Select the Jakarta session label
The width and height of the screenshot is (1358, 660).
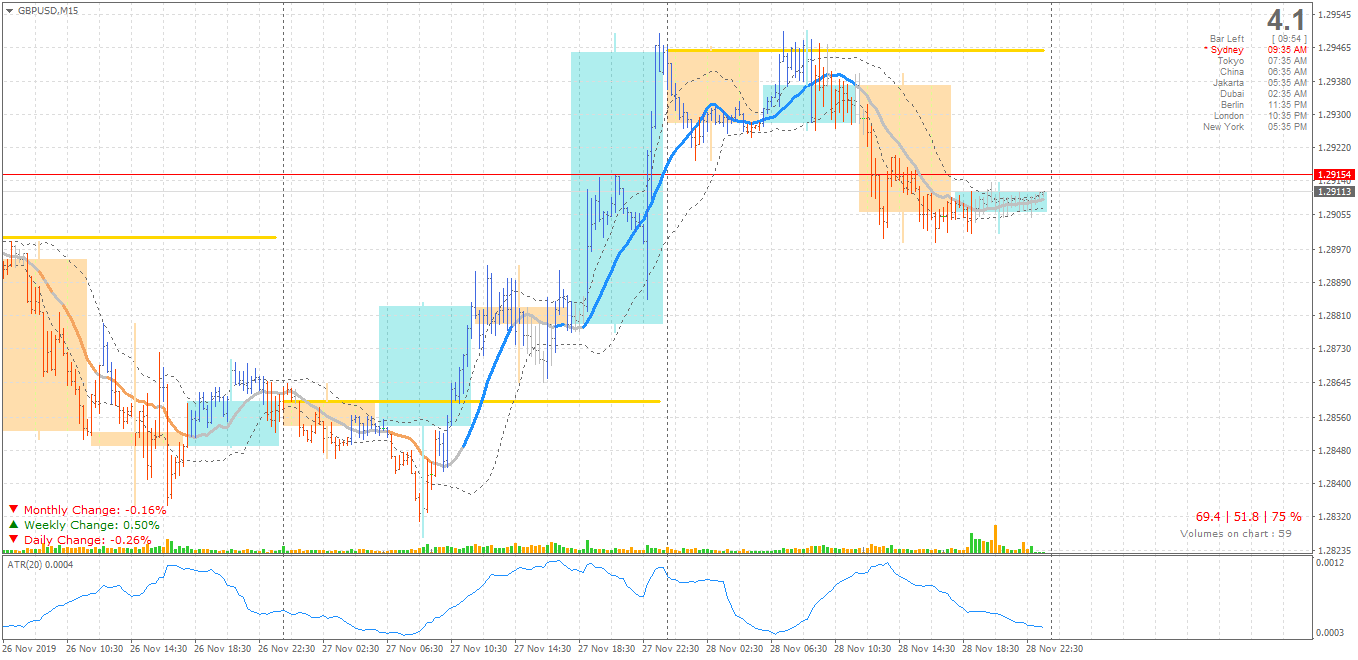[1229, 83]
